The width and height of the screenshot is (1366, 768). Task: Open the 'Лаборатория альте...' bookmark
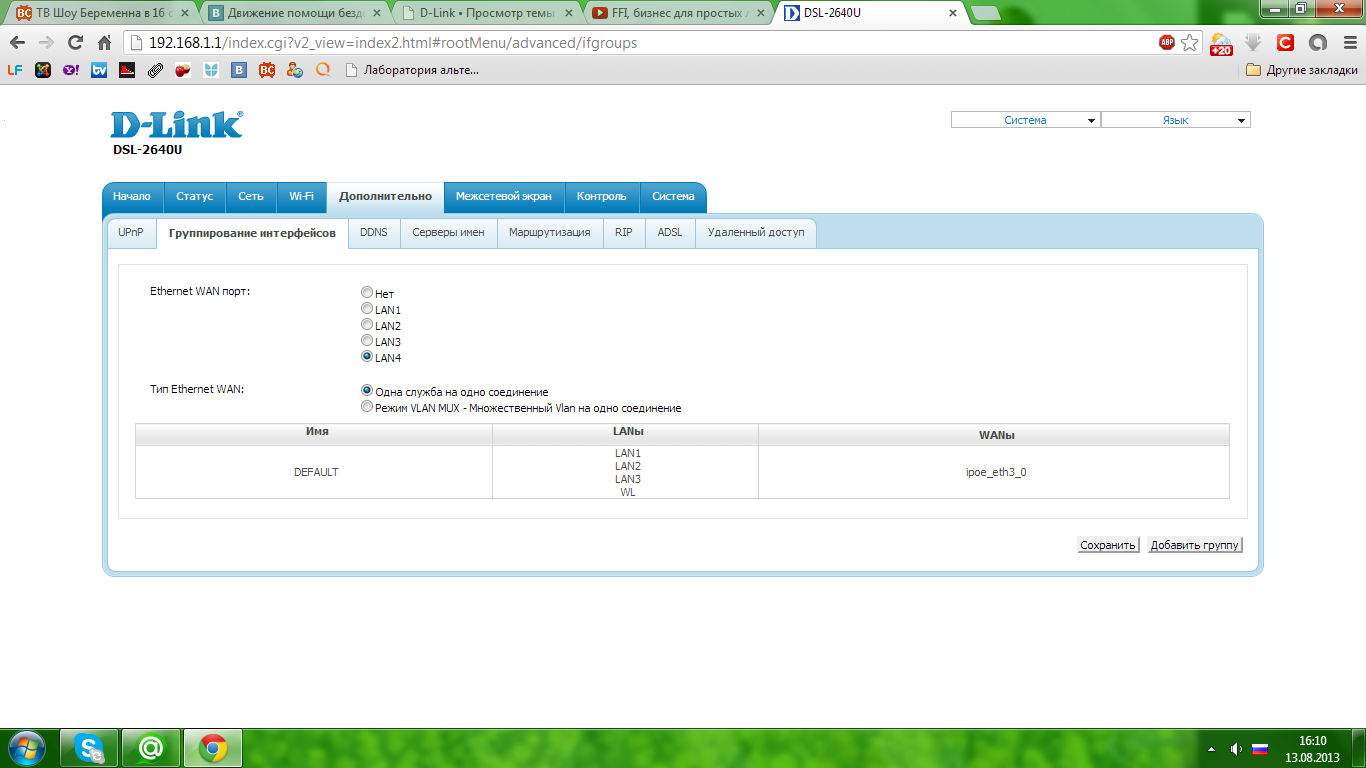[412, 70]
